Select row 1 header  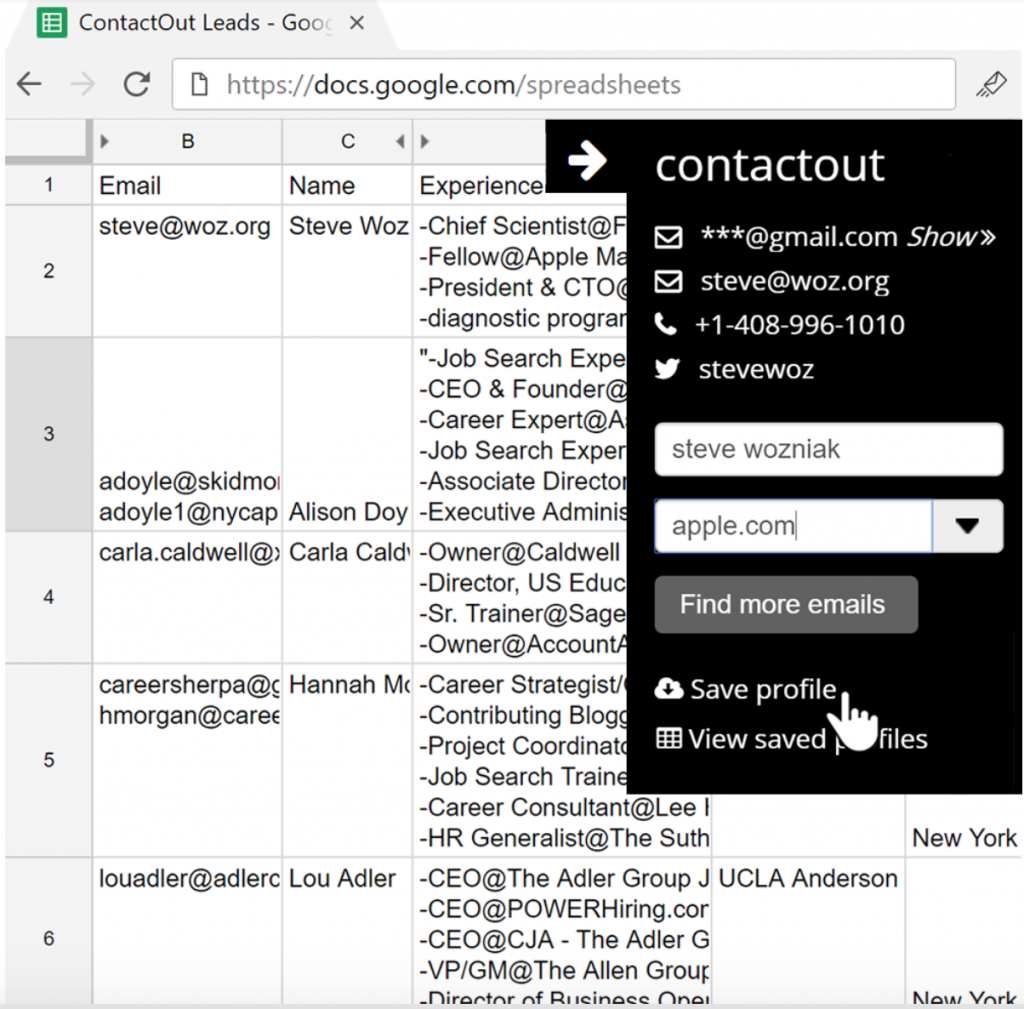pyautogui.click(x=48, y=185)
